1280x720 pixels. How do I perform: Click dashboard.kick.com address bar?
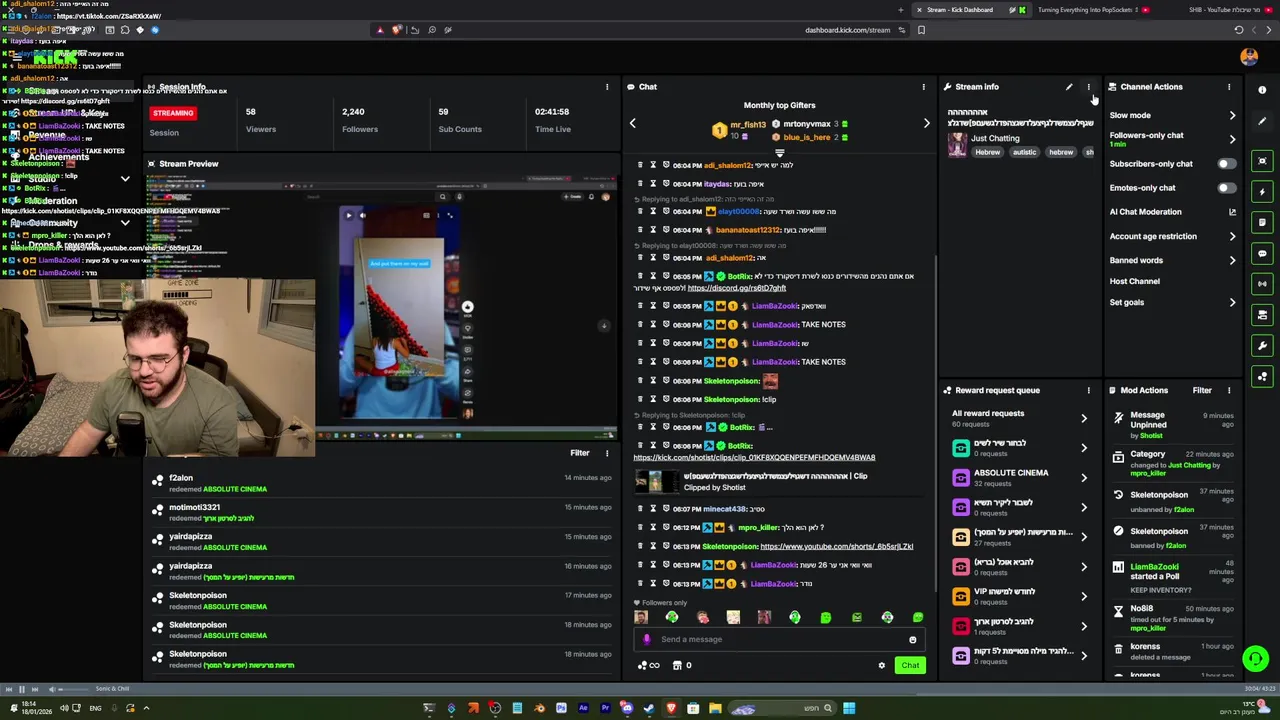(847, 30)
